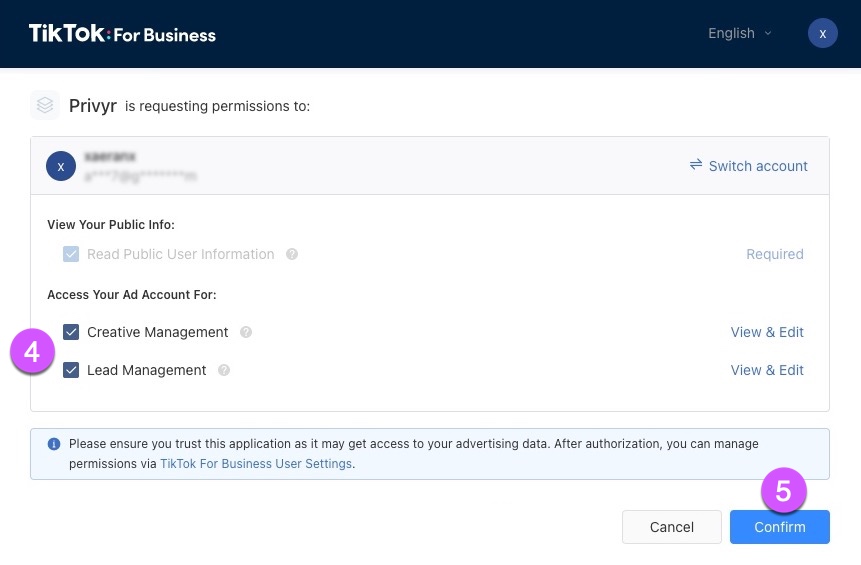Click the Switch account arrows icon
The image size is (861, 565).
(x=696, y=165)
